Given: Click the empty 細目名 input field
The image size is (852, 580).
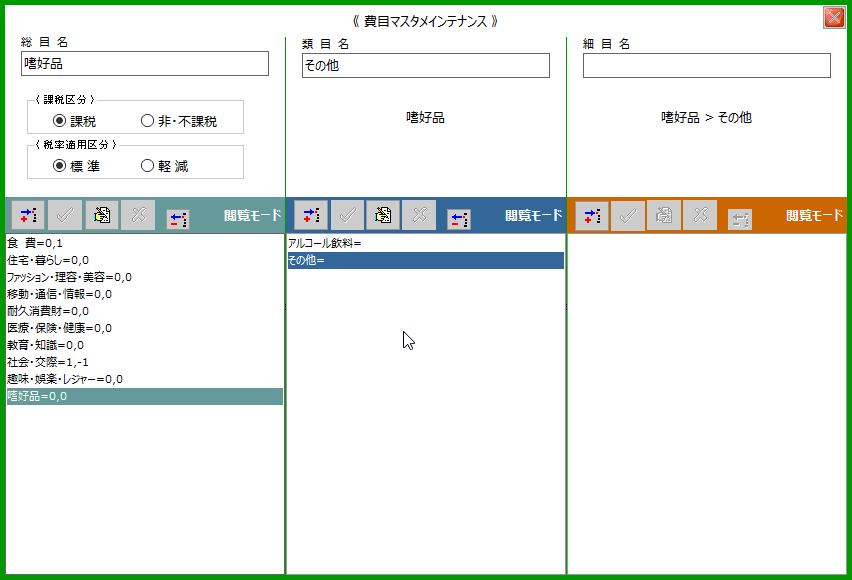Looking at the screenshot, I should click(x=707, y=65).
